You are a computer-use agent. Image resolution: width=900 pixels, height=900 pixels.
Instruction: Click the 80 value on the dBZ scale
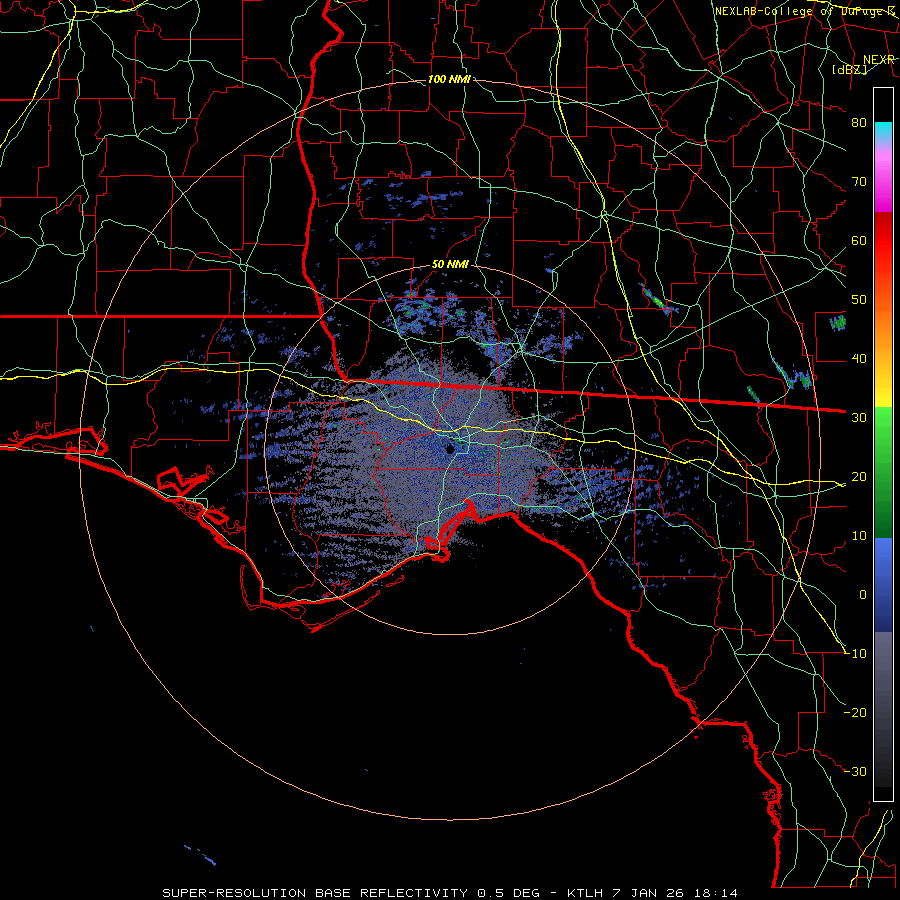[x=859, y=122]
